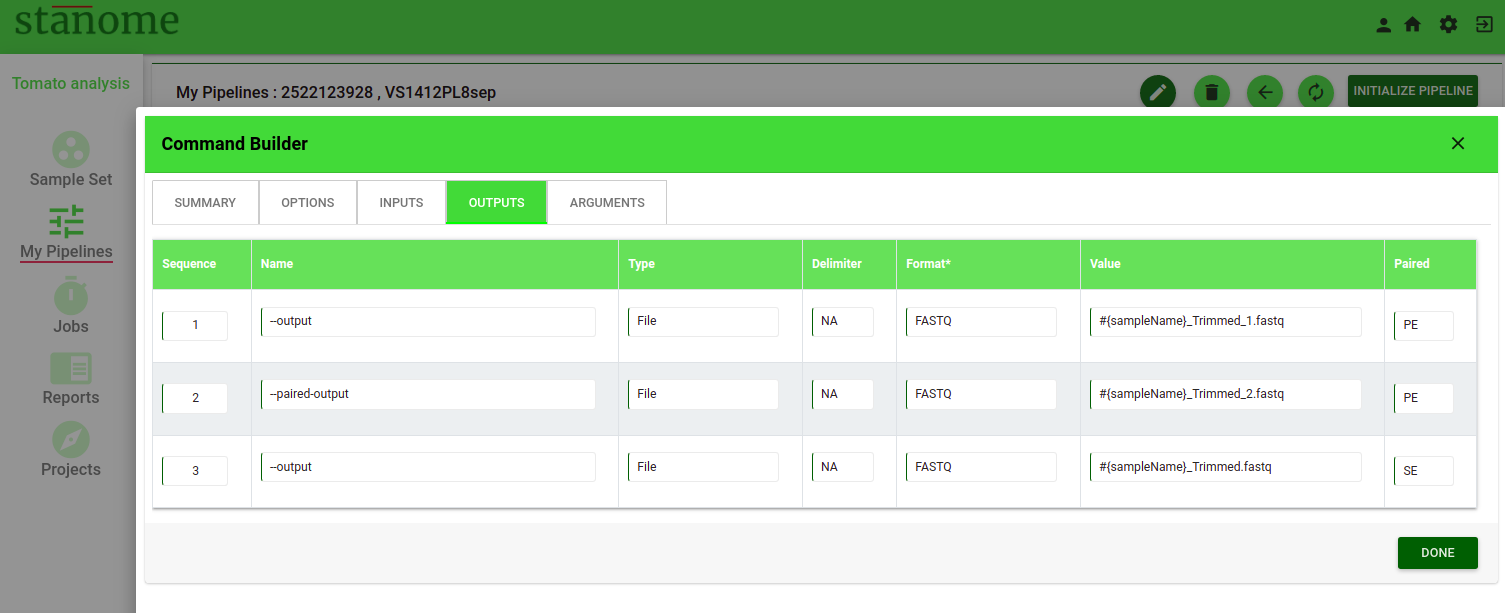Click the INITIALIZE PIPELINE button

pos(1413,91)
